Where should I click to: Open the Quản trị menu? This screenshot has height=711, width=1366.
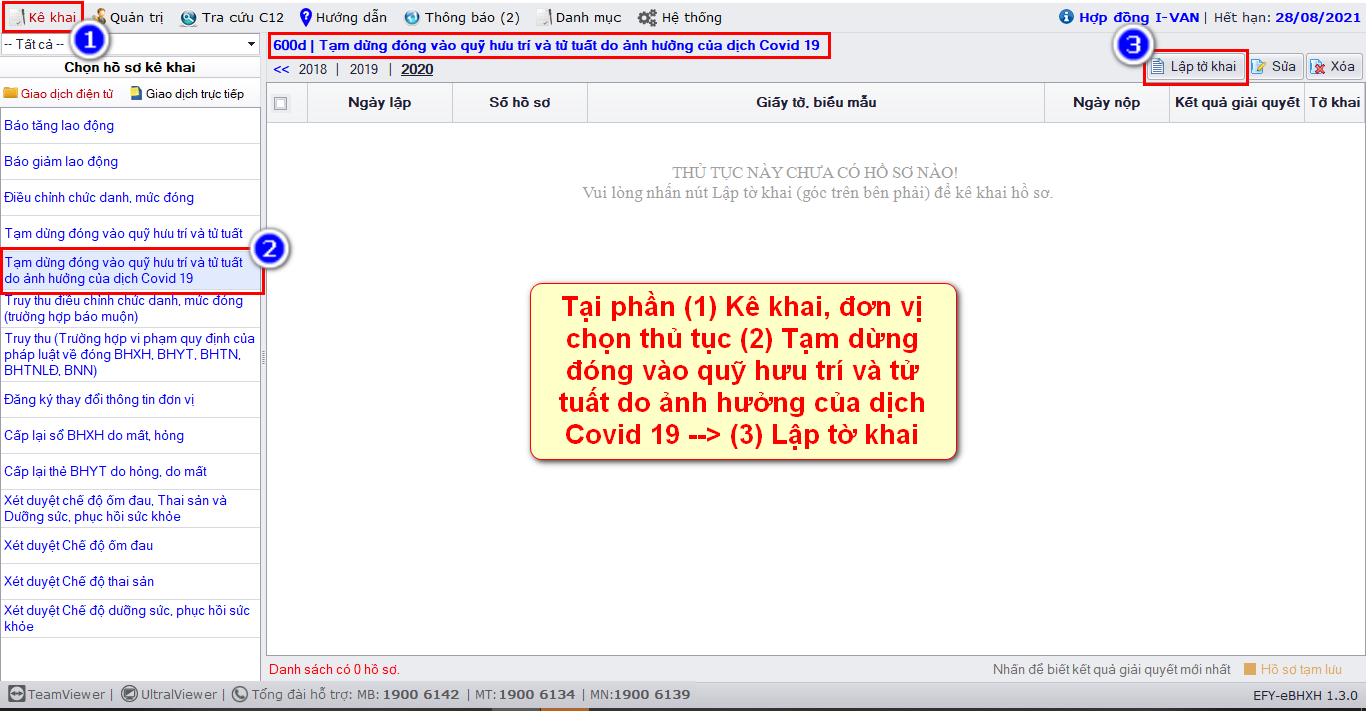(x=129, y=17)
